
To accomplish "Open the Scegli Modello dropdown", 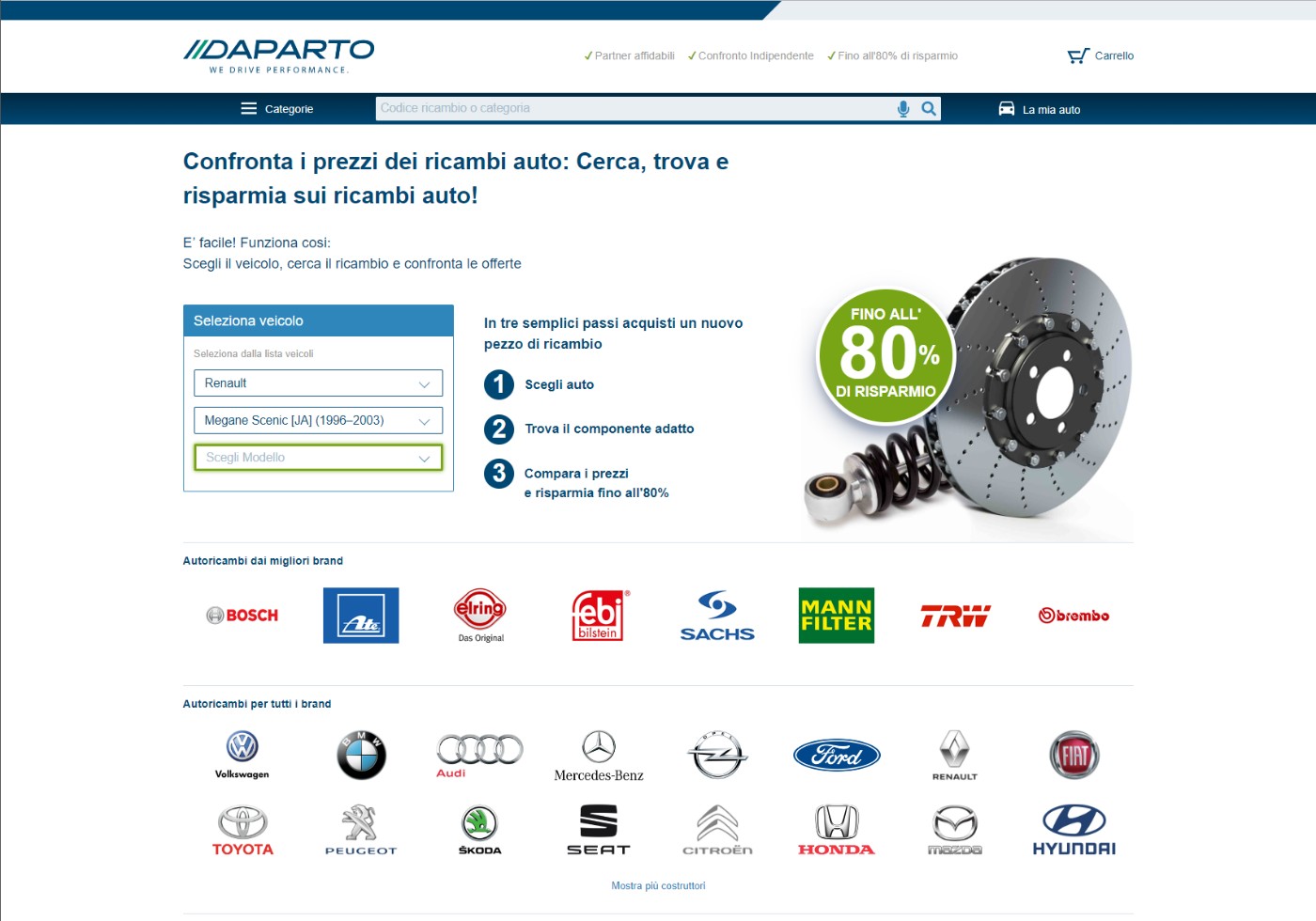I will (x=318, y=458).
